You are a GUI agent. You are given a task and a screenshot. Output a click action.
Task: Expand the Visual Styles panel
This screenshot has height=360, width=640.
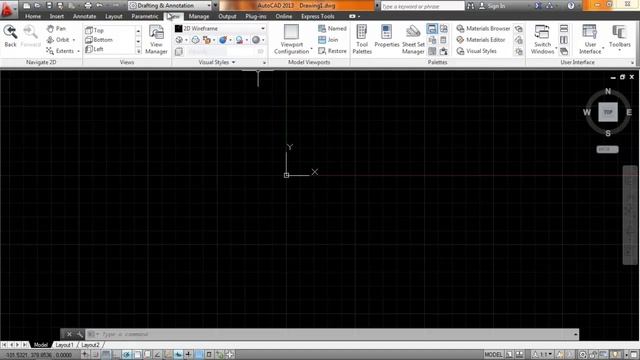pos(217,62)
